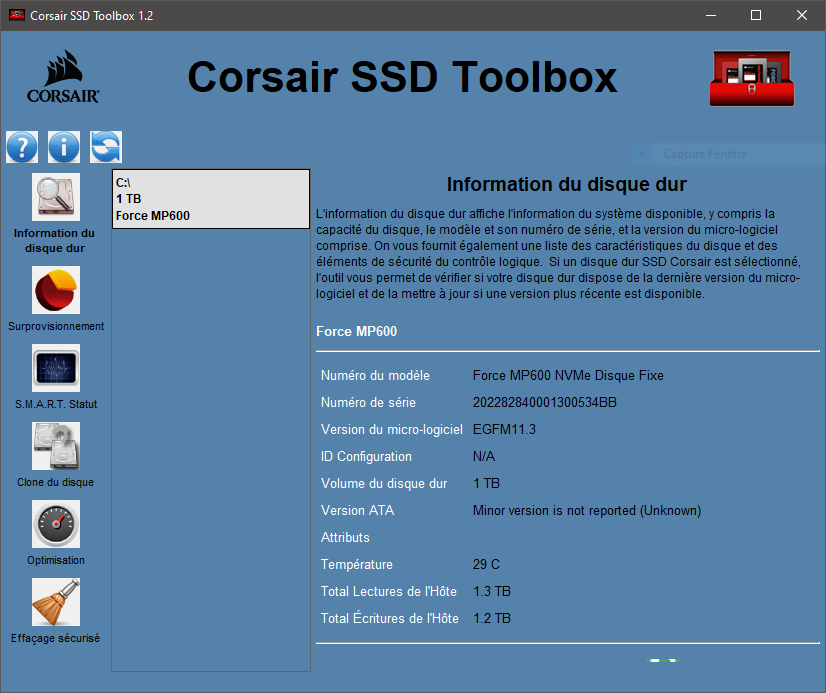Click the Clone du disque label
826x693 pixels.
(55, 482)
